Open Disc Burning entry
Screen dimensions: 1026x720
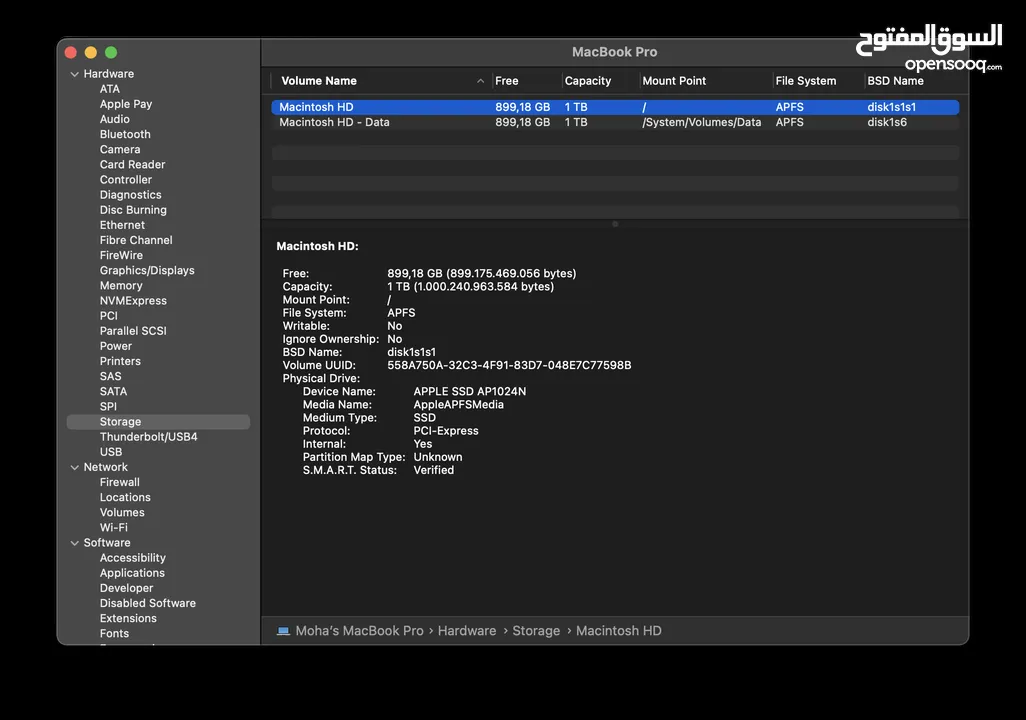click(x=133, y=210)
